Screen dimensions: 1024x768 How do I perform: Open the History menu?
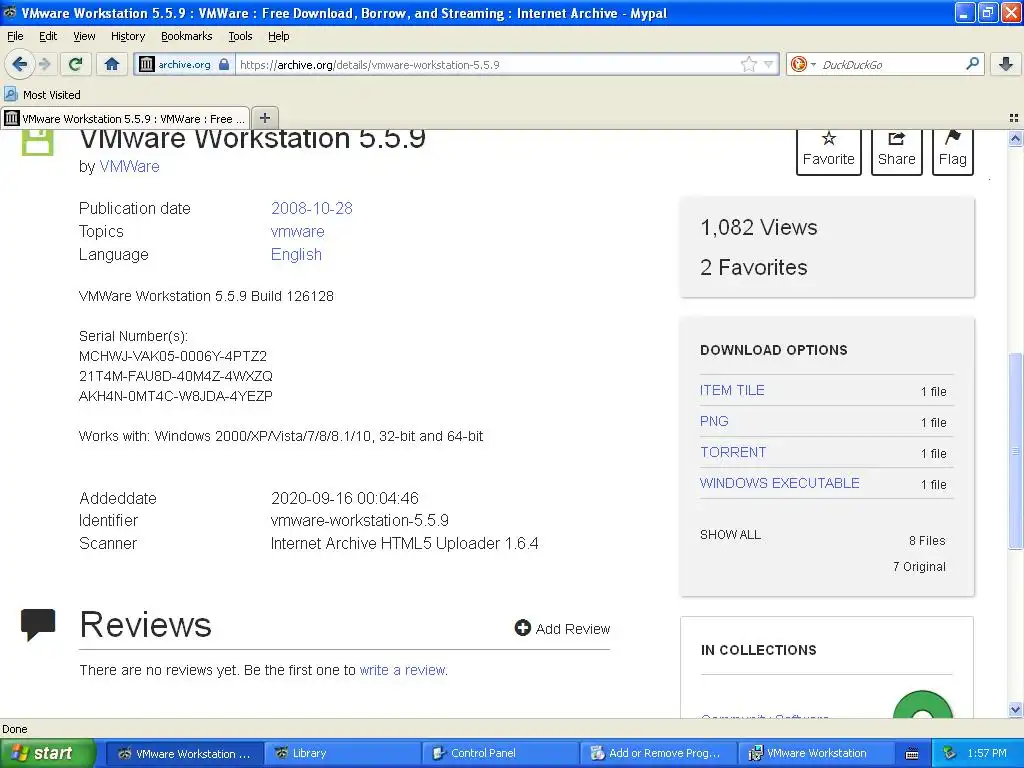click(x=127, y=36)
